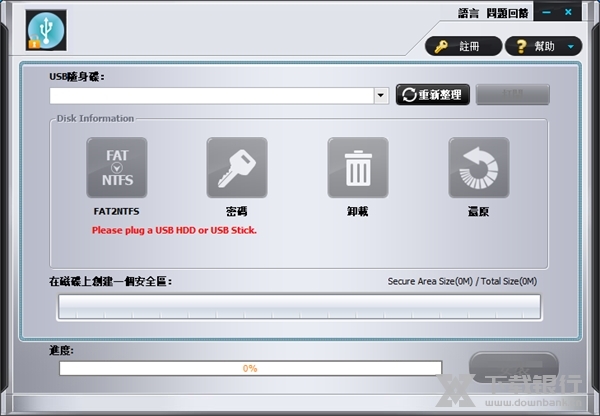Click the Secure Area Size / Total Size text

(462, 281)
